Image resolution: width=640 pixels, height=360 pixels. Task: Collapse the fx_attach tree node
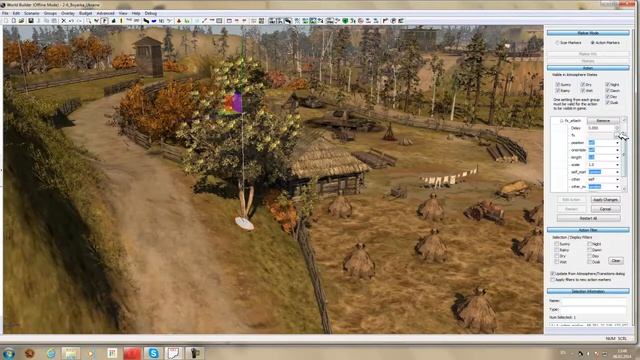click(562, 121)
